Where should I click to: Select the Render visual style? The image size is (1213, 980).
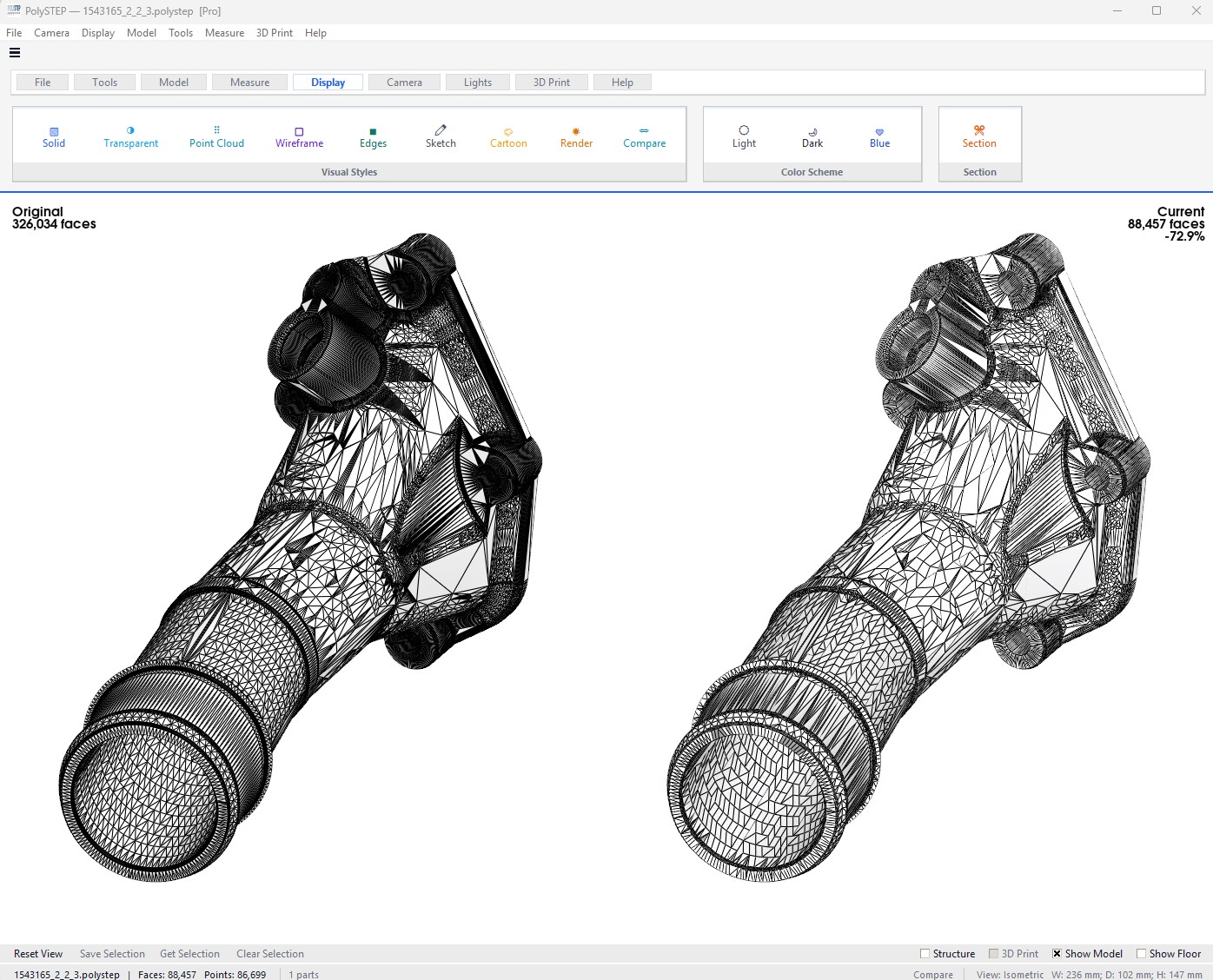pos(576,136)
